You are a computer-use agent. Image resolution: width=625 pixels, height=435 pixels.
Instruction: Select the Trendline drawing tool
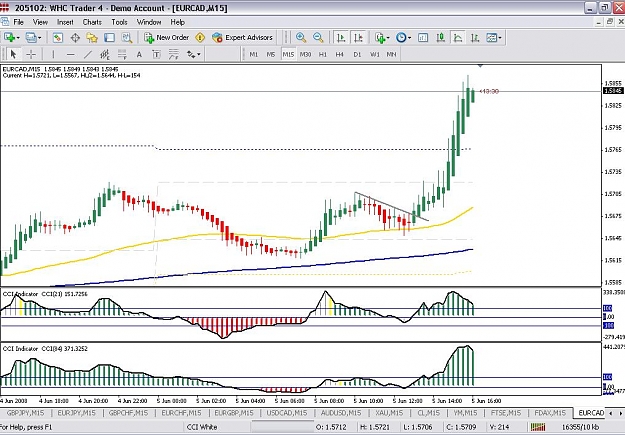88,54
